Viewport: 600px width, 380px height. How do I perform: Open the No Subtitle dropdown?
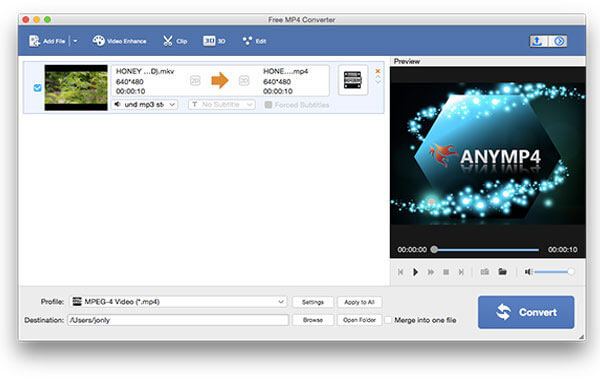click(x=222, y=104)
